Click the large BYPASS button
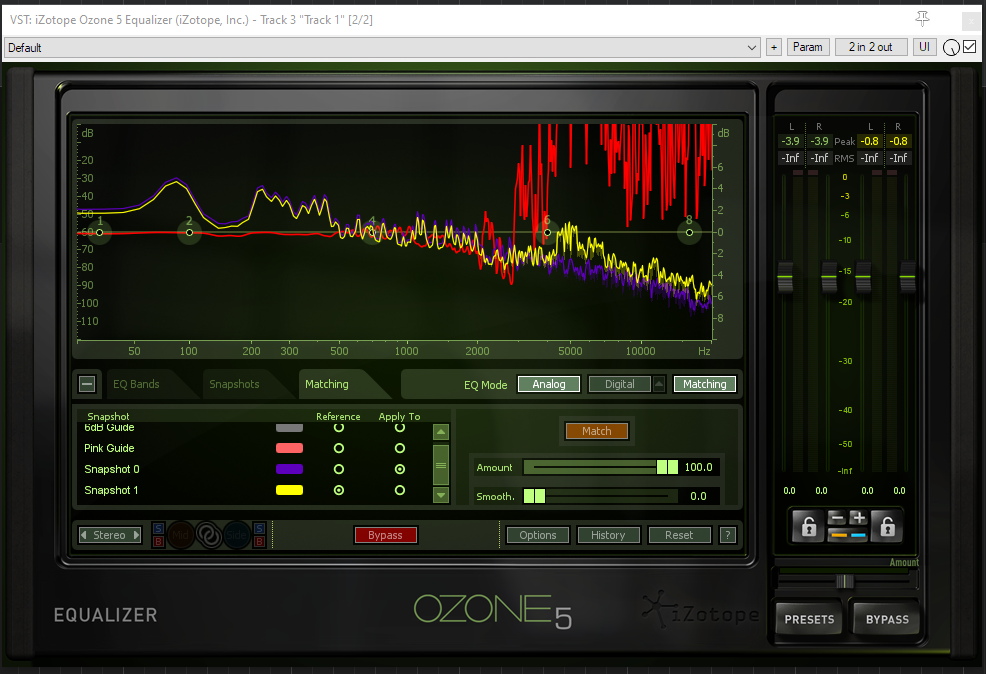This screenshot has width=986, height=674. [x=887, y=619]
